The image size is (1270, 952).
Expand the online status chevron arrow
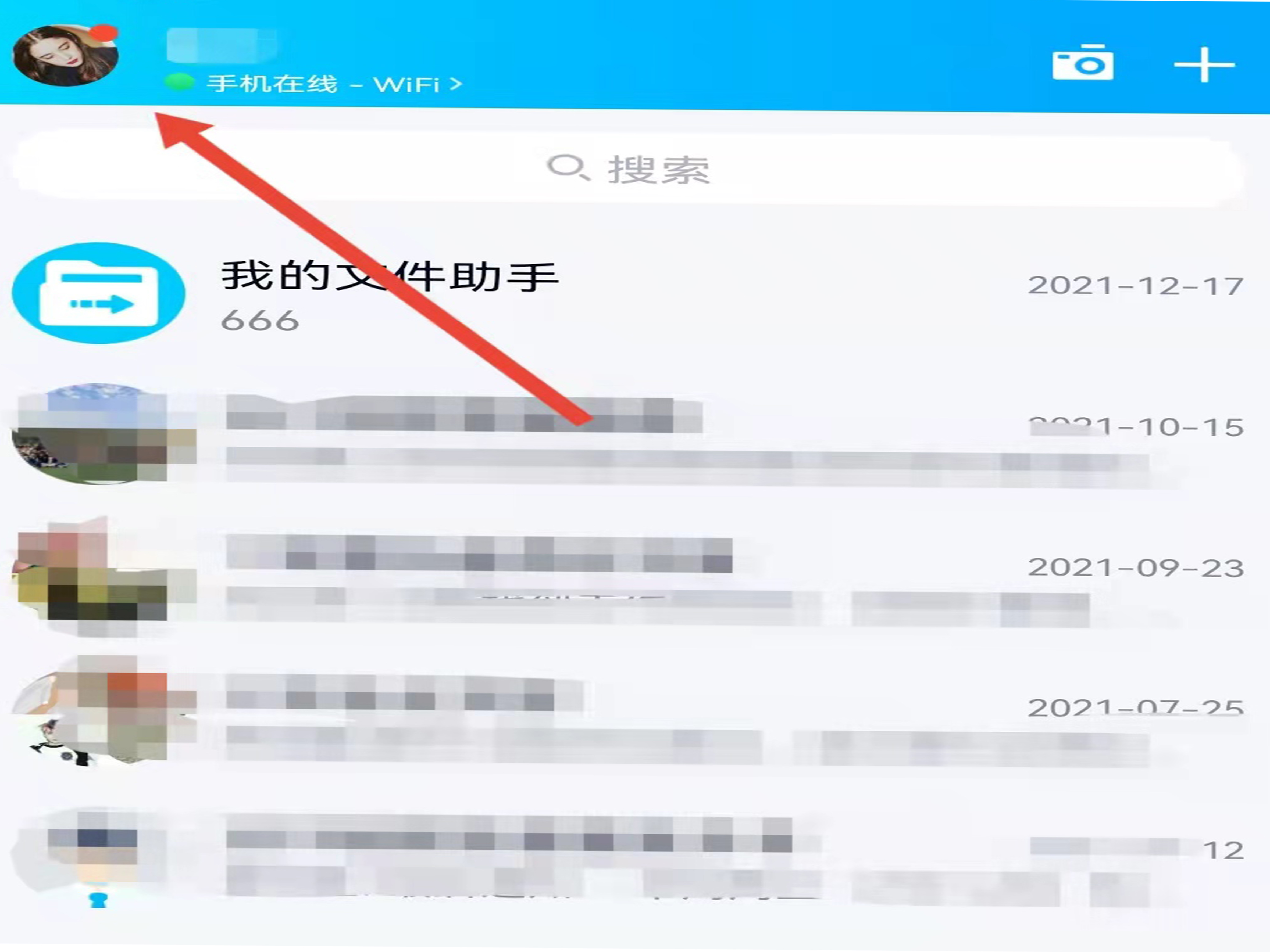456,84
